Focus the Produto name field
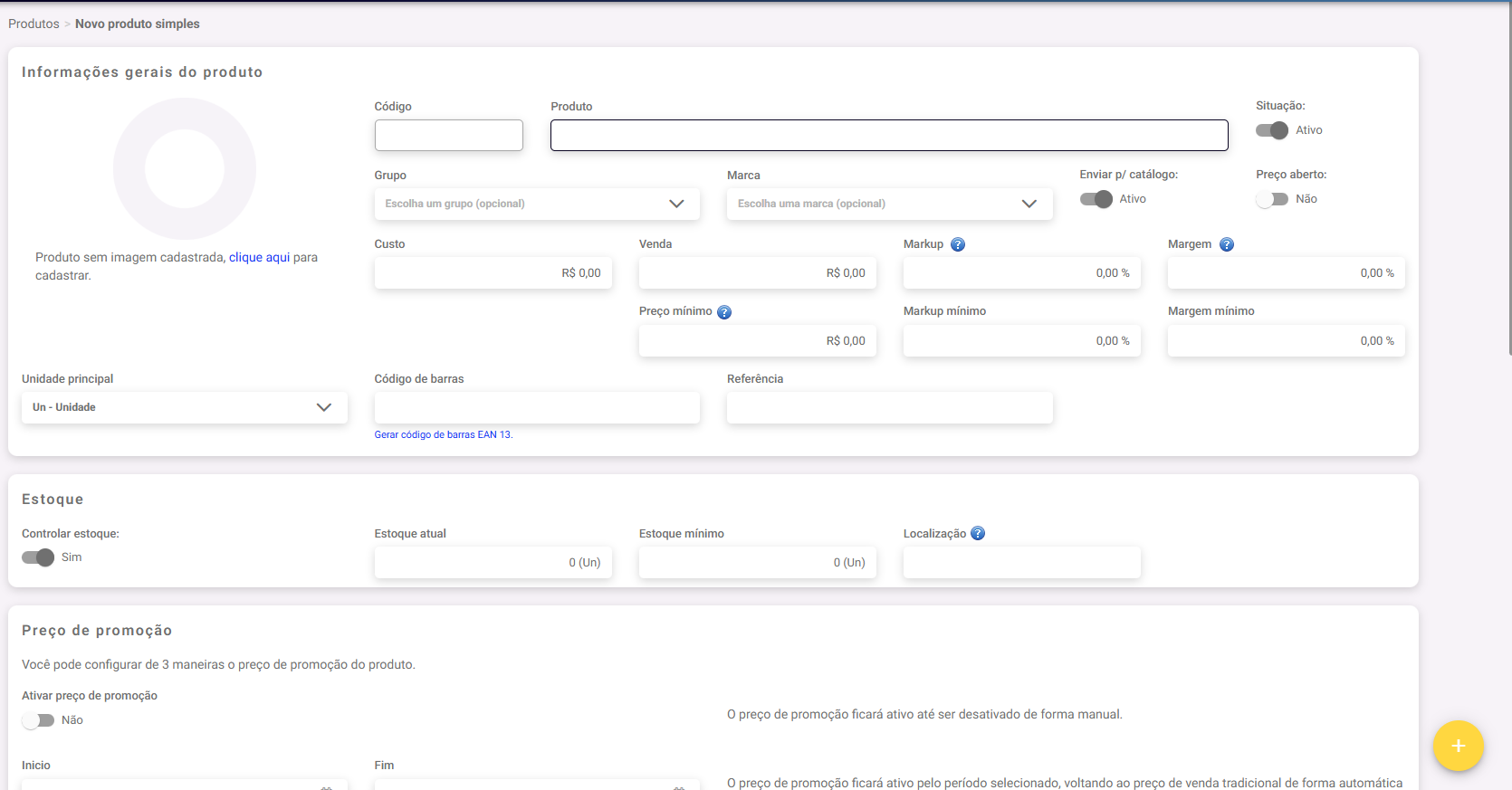1512x790 pixels. [x=888, y=136]
